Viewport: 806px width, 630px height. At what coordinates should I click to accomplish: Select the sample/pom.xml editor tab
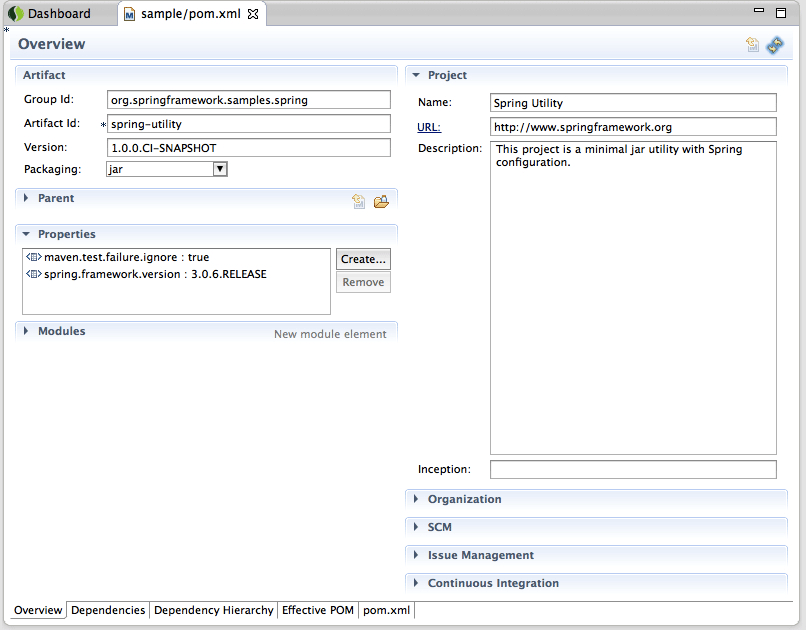pos(191,14)
